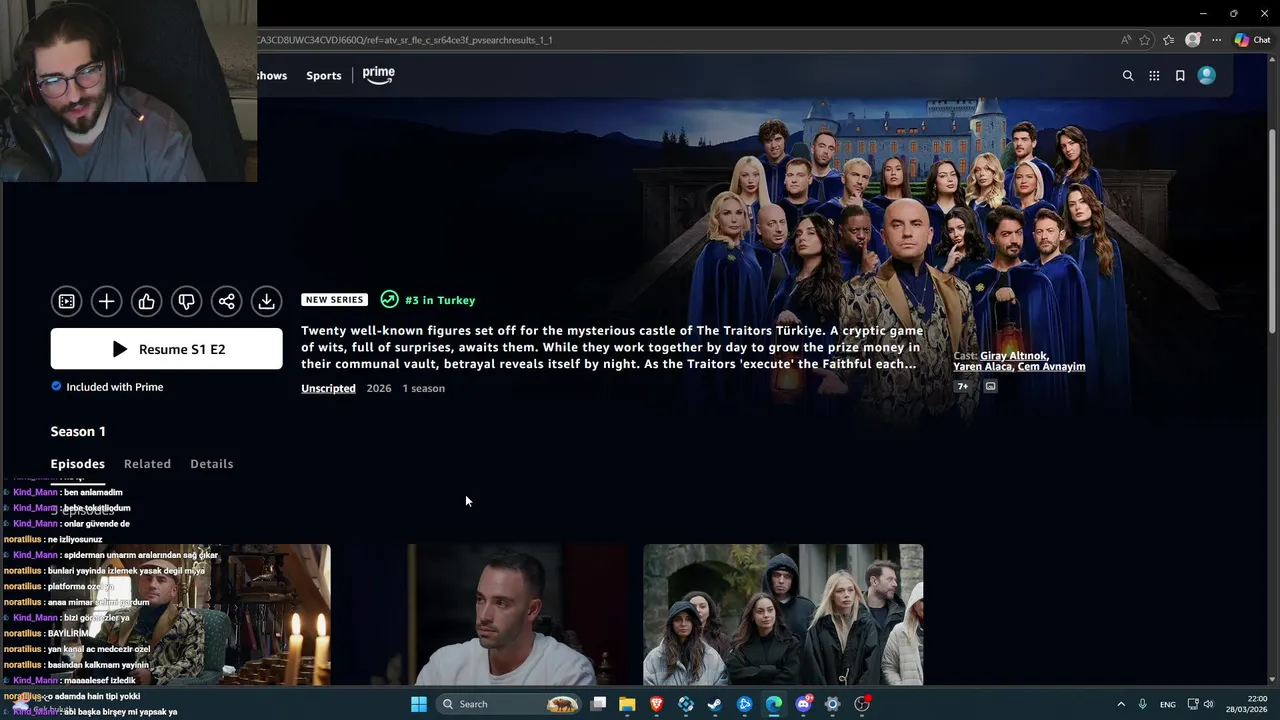The image size is (1280, 720).
Task: Open Yaren Alaca cast link
Action: click(982, 367)
